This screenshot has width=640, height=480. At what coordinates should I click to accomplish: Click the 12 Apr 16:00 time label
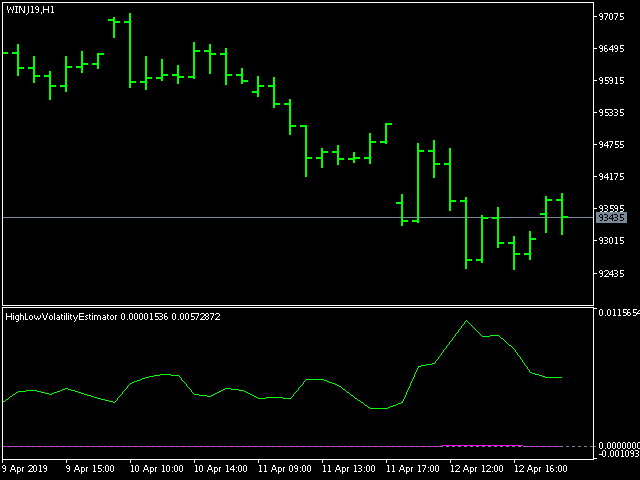tap(540, 469)
